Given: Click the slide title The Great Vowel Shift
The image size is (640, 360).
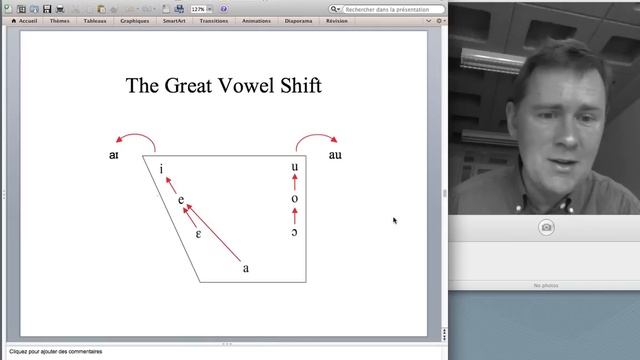Looking at the screenshot, I should coord(224,86).
